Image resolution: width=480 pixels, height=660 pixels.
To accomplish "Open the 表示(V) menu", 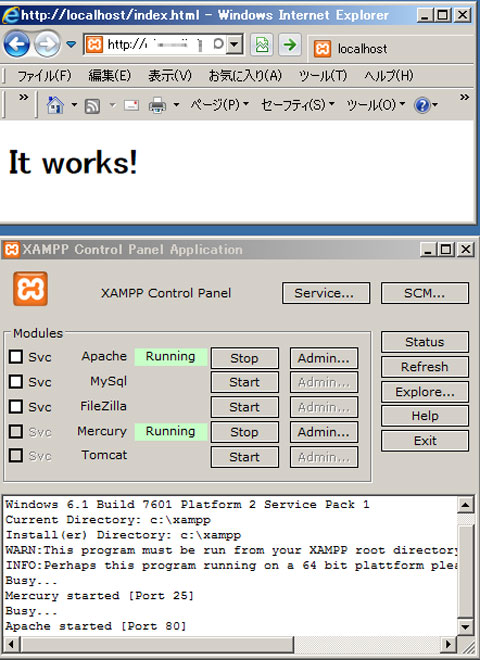I will [x=170, y=76].
